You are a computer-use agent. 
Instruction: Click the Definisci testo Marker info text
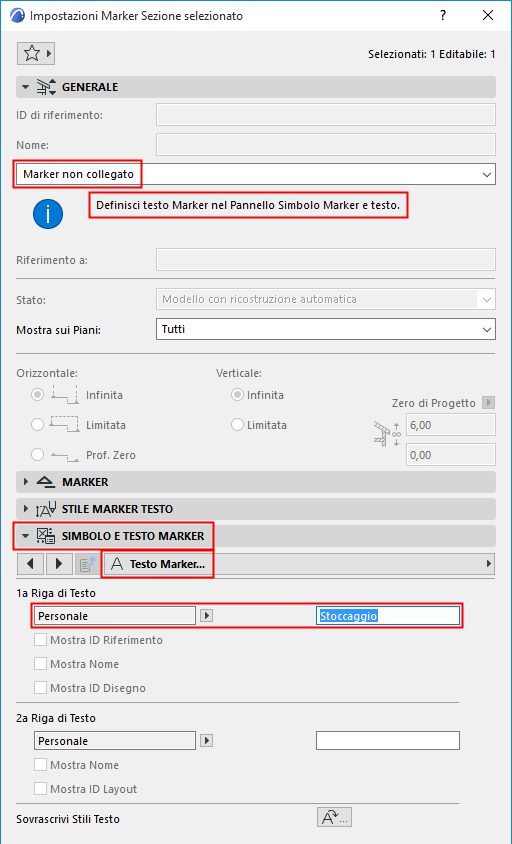pos(248,205)
